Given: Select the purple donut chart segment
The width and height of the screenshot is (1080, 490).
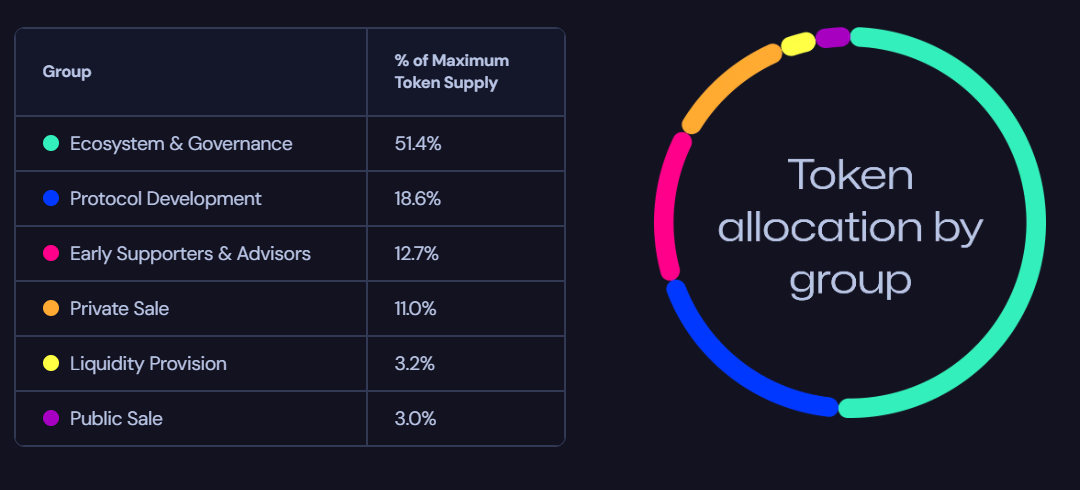Looking at the screenshot, I should [x=832, y=37].
